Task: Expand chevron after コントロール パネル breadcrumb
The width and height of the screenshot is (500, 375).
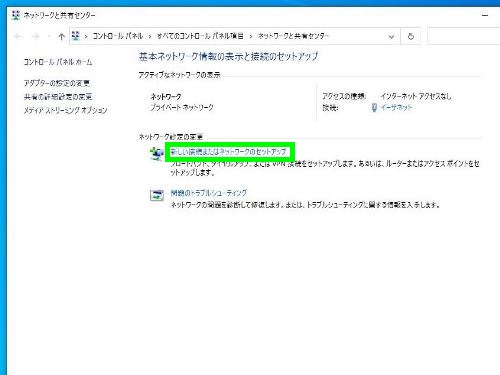Action: 150,36
